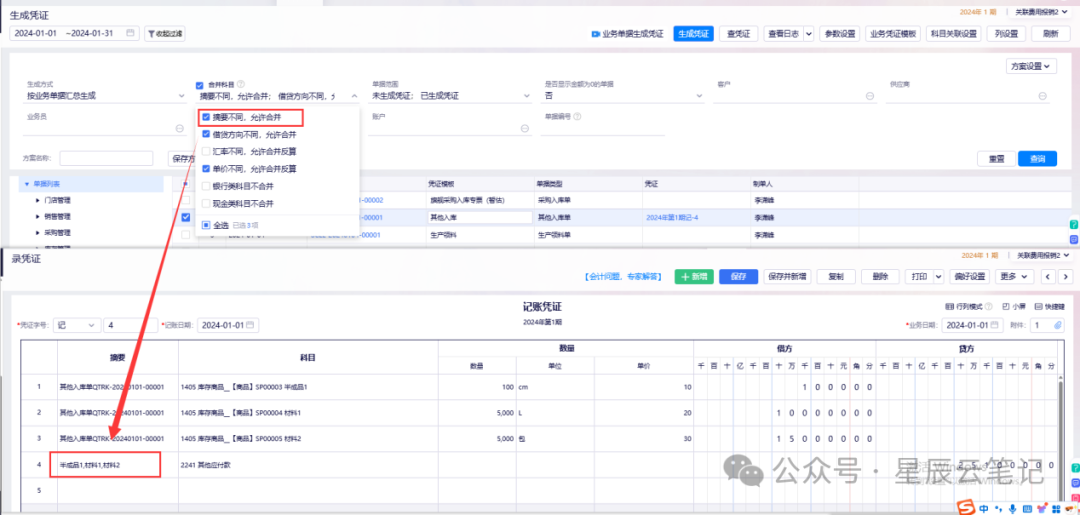
Task: Click the green 新增 button
Action: (694, 276)
